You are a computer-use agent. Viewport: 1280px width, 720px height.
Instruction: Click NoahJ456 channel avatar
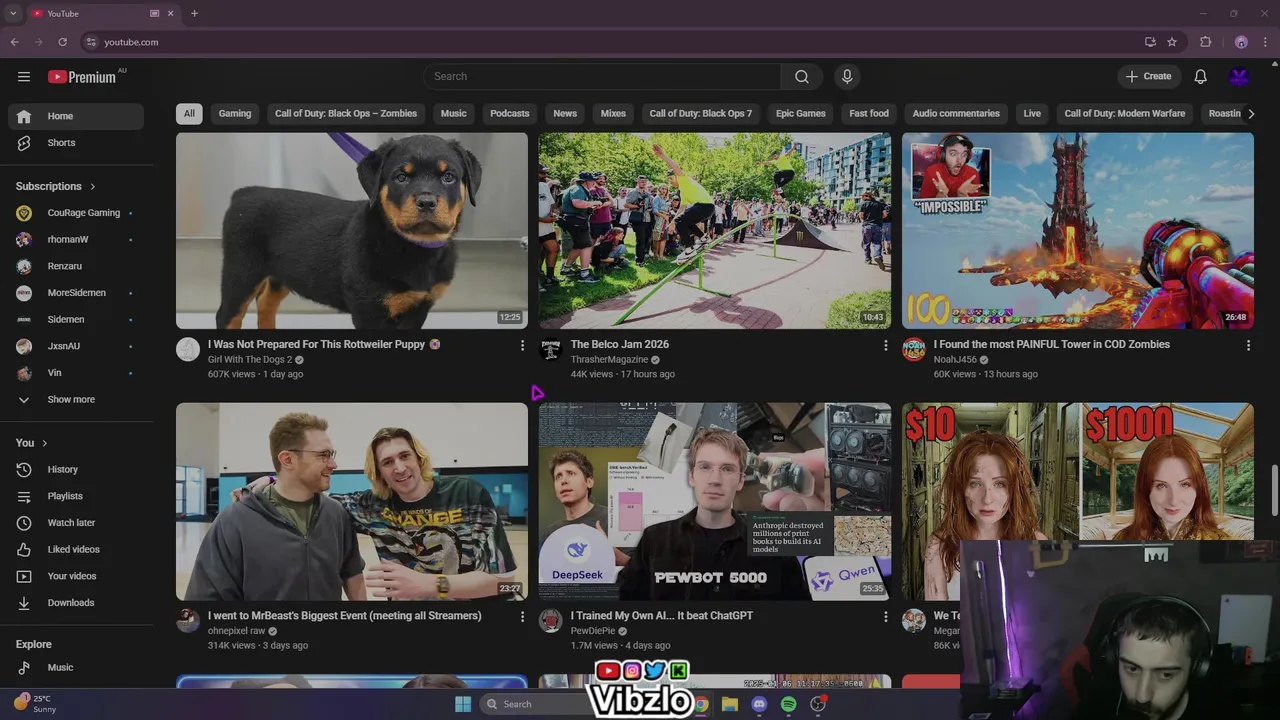tap(914, 349)
